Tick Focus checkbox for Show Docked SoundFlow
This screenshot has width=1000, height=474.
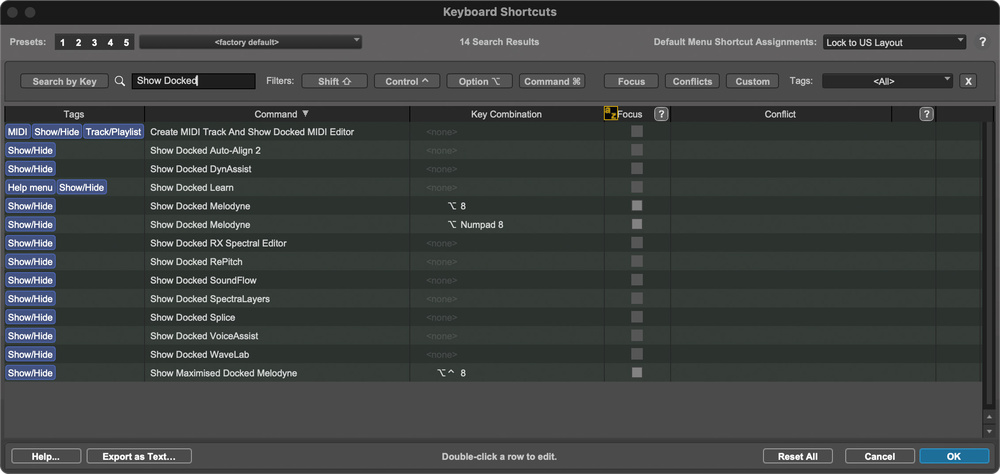[636, 279]
